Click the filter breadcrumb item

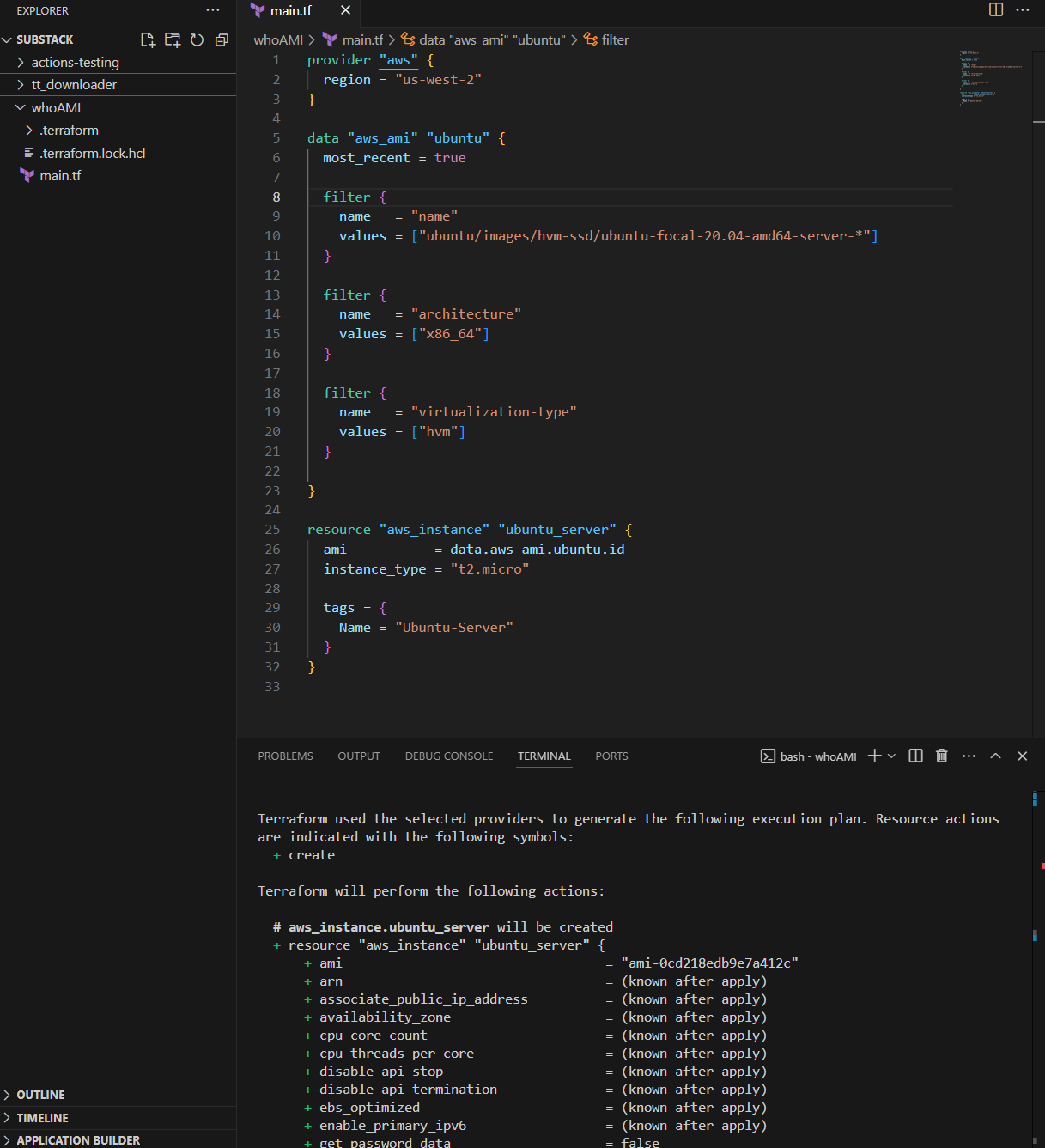tap(606, 39)
